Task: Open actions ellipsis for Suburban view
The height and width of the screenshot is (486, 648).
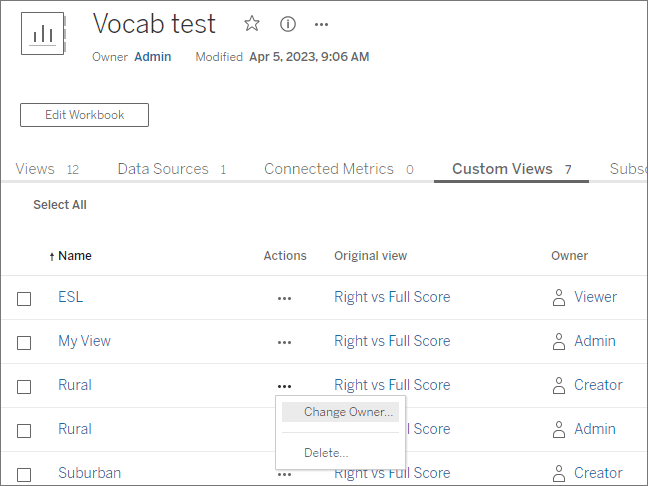Action: pyautogui.click(x=285, y=473)
